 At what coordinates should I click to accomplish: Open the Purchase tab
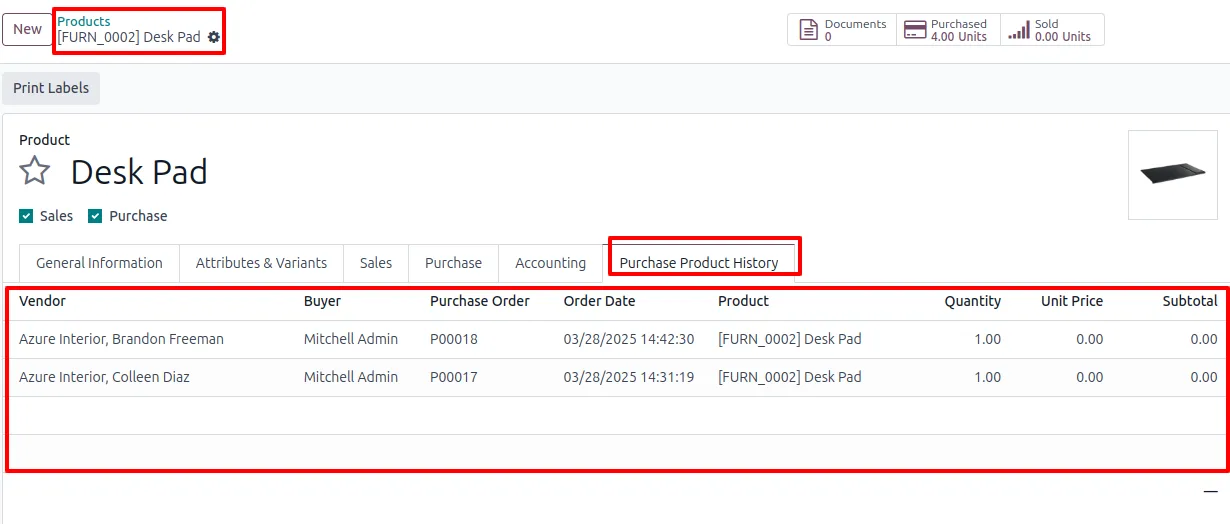pos(453,263)
